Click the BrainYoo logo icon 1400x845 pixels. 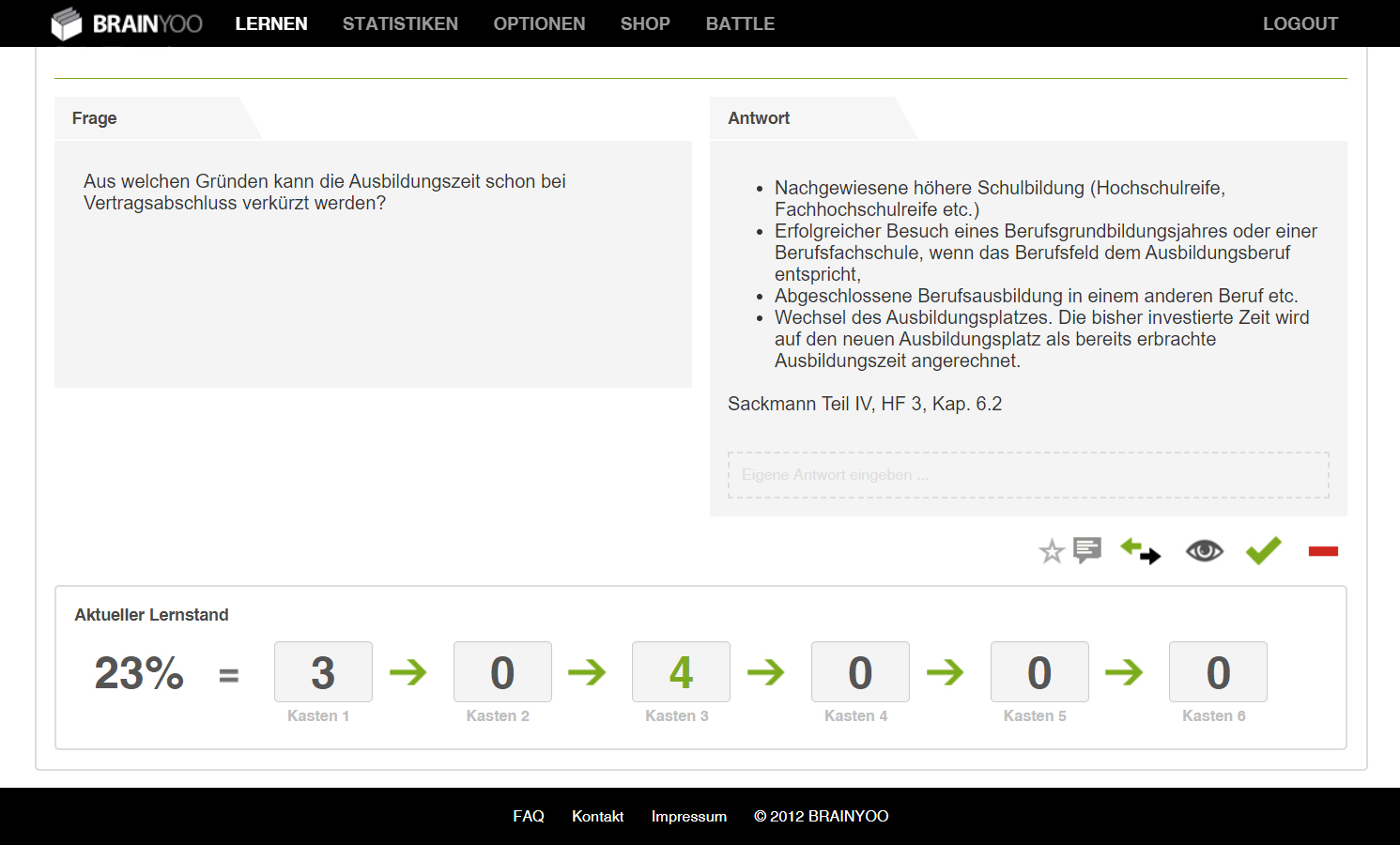(67, 23)
